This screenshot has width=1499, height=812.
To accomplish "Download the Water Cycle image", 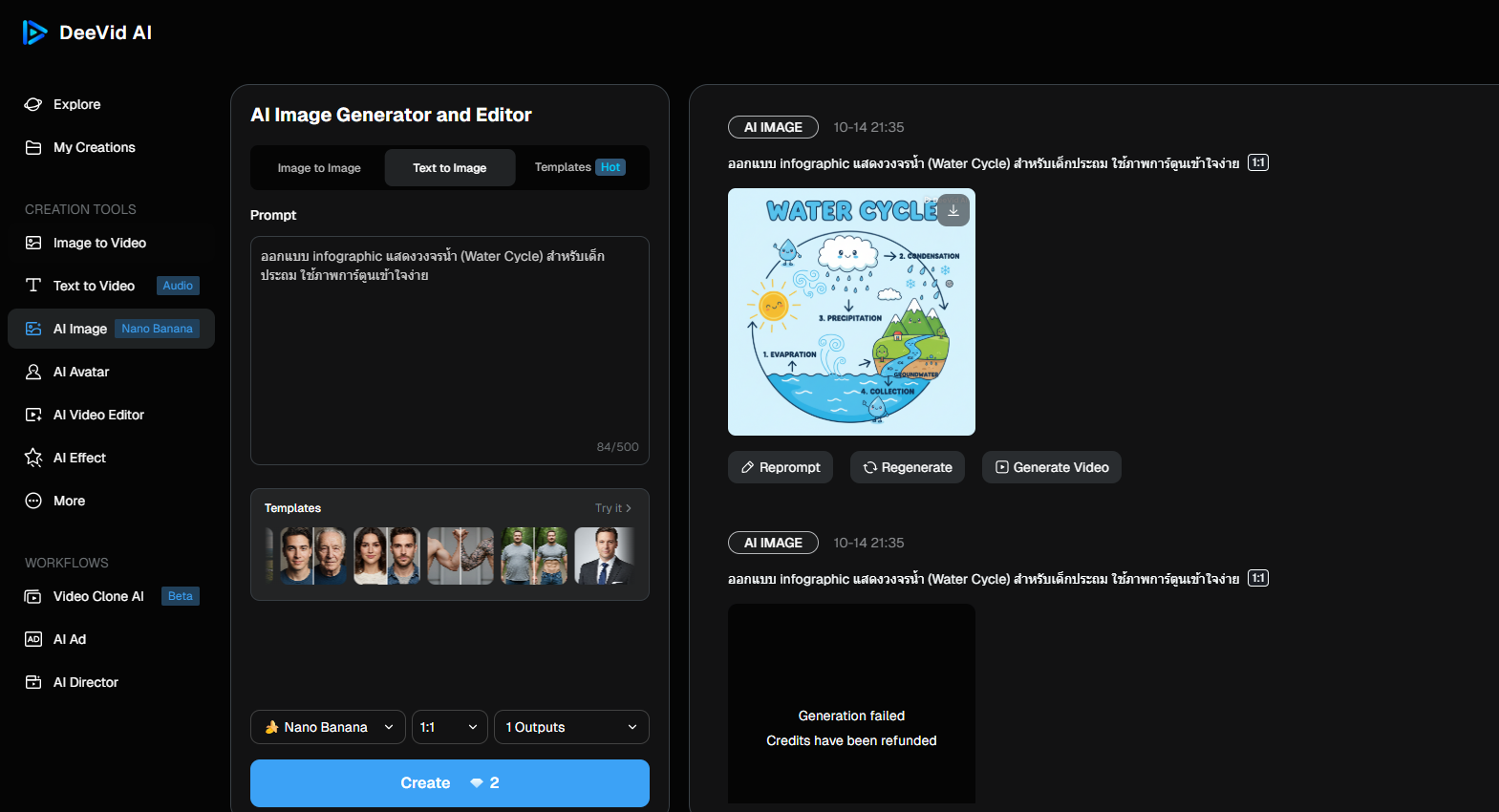I will tap(953, 210).
